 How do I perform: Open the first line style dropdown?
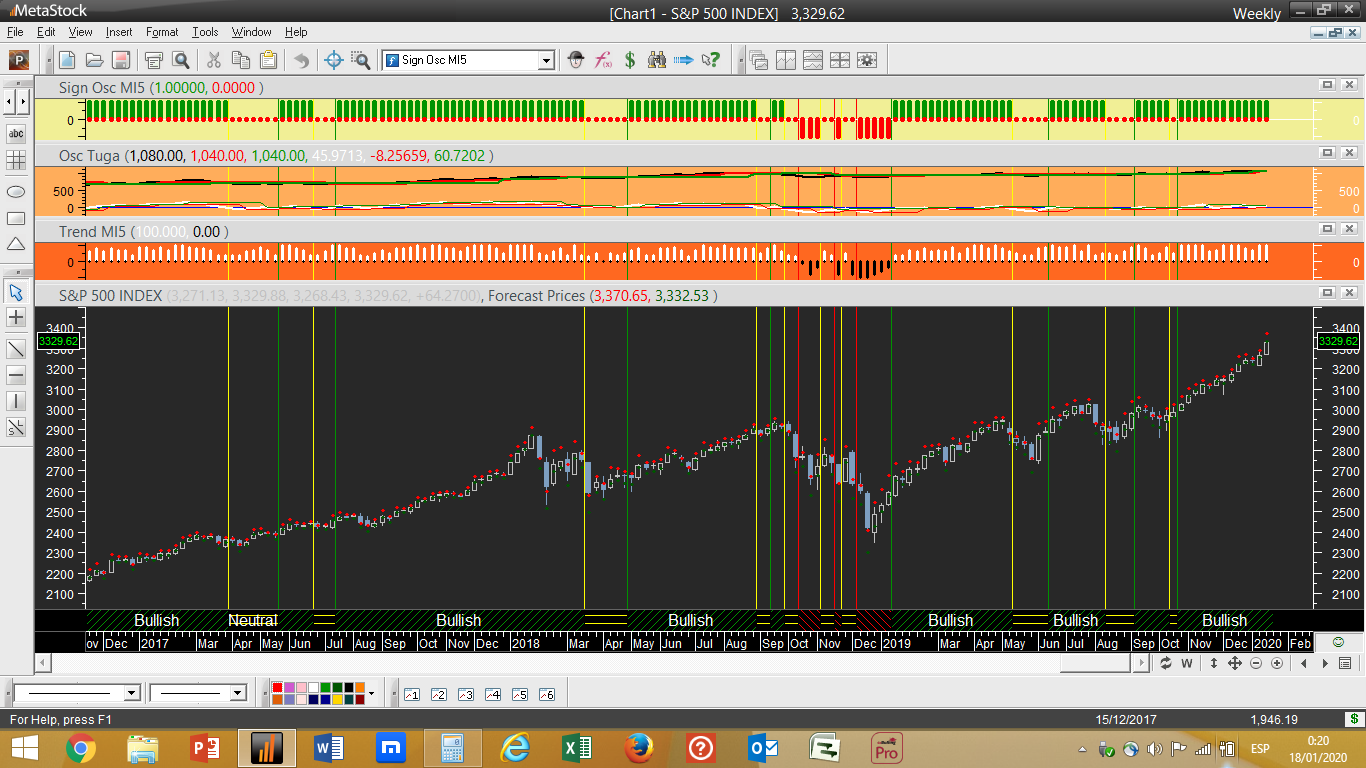click(x=131, y=693)
